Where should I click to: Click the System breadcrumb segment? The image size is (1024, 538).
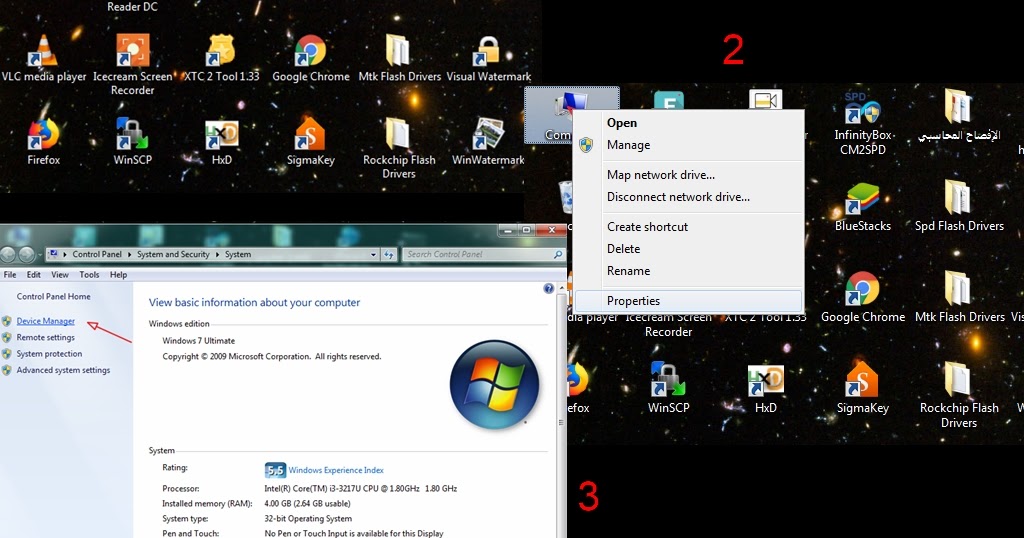tap(238, 255)
